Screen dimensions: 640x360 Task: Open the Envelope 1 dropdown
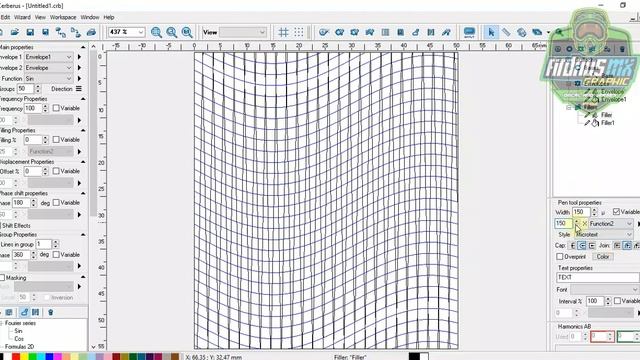click(x=49, y=57)
